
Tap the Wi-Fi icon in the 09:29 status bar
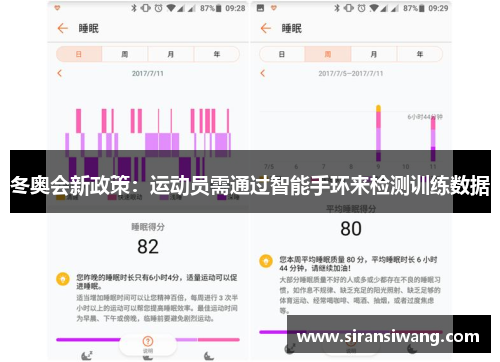pyautogui.click(x=374, y=8)
